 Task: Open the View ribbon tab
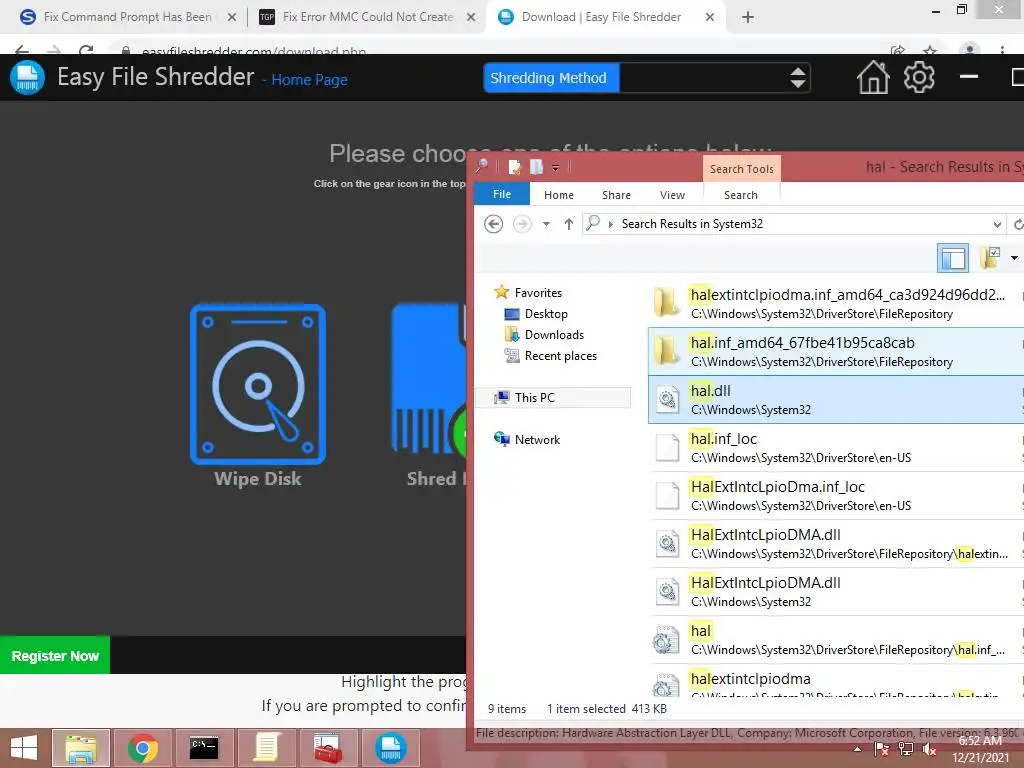(x=672, y=195)
